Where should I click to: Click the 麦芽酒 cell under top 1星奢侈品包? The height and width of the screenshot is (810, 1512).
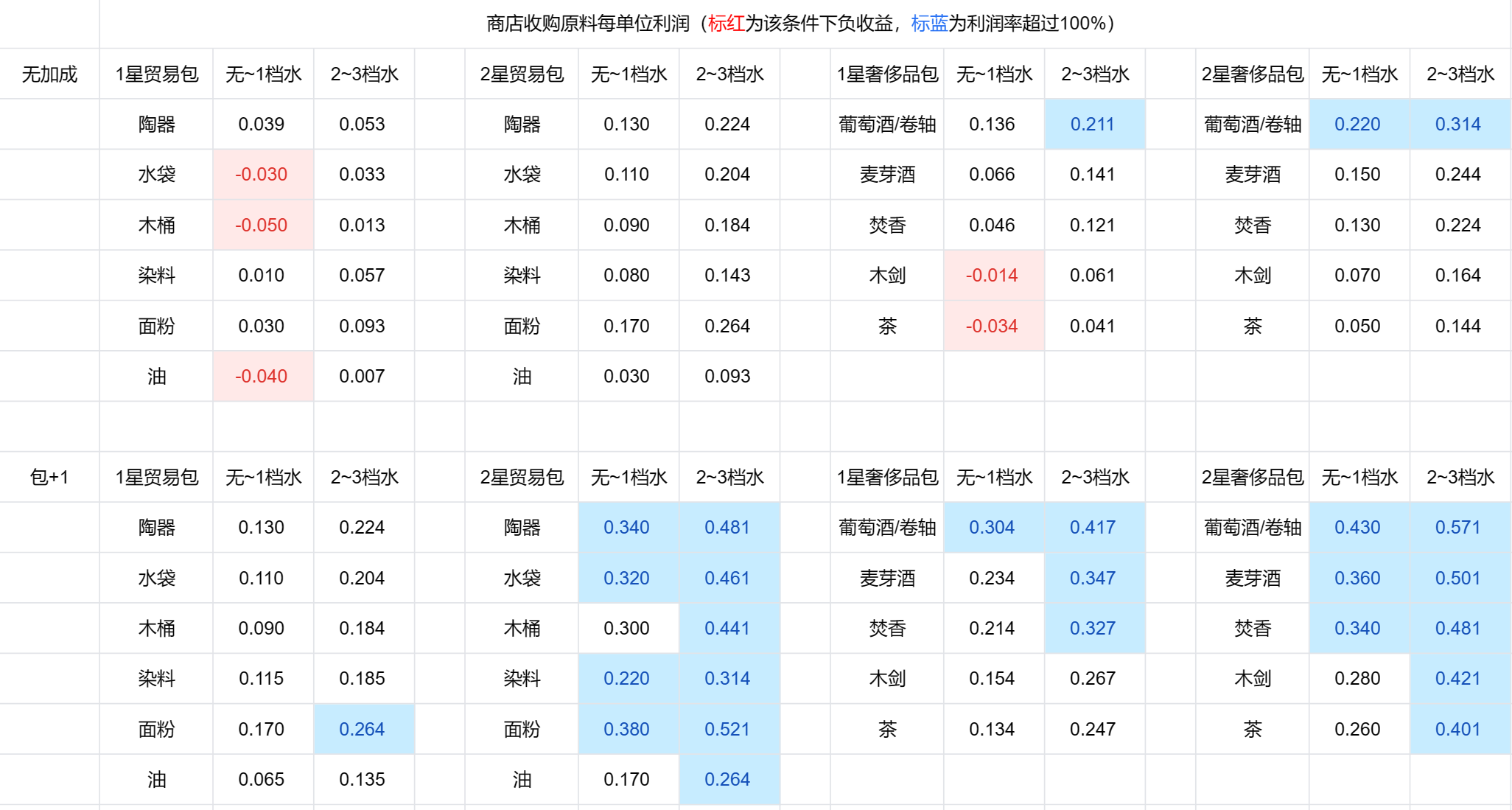point(887,175)
